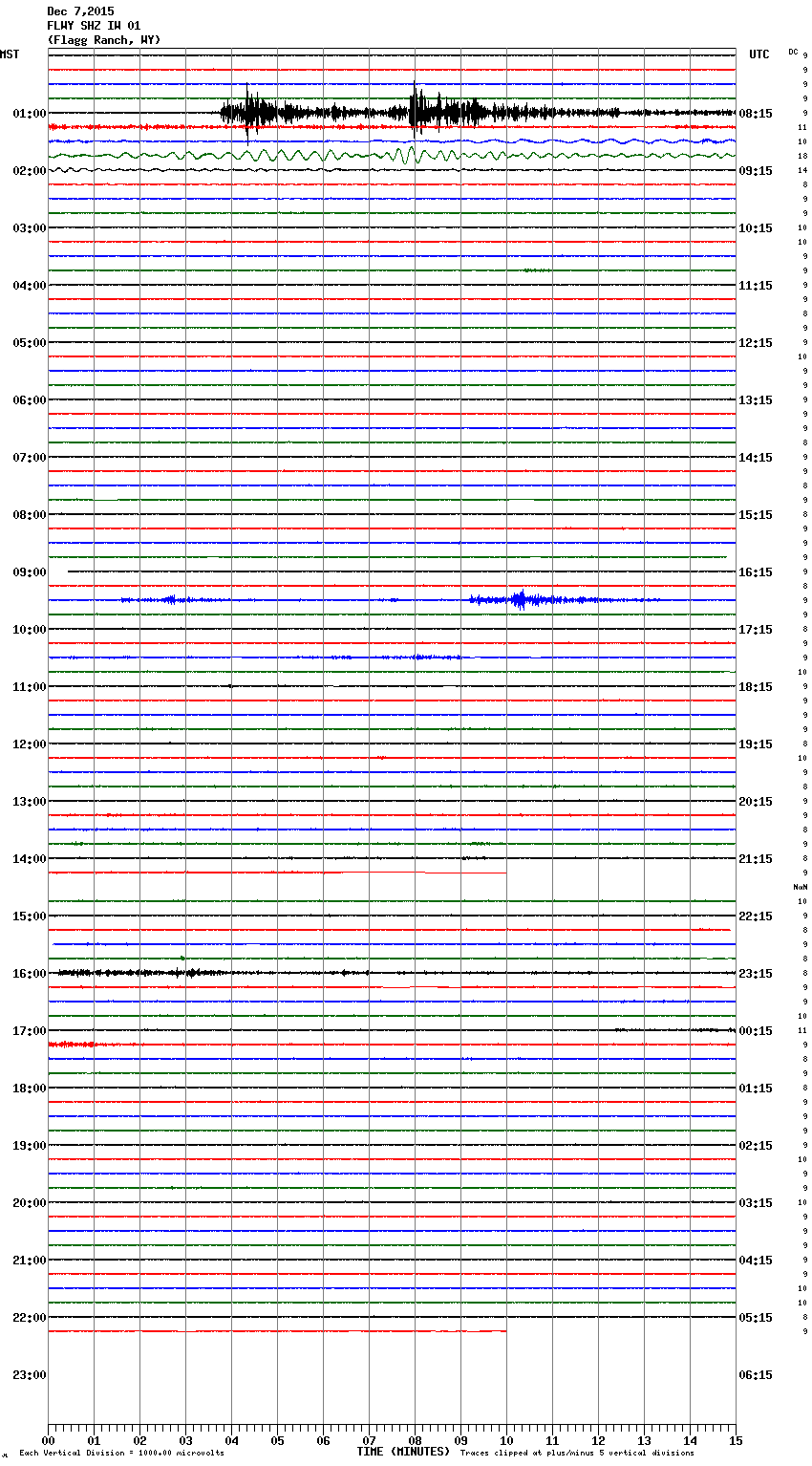Click minute tick label '08' on bottom axis

click(x=415, y=1440)
